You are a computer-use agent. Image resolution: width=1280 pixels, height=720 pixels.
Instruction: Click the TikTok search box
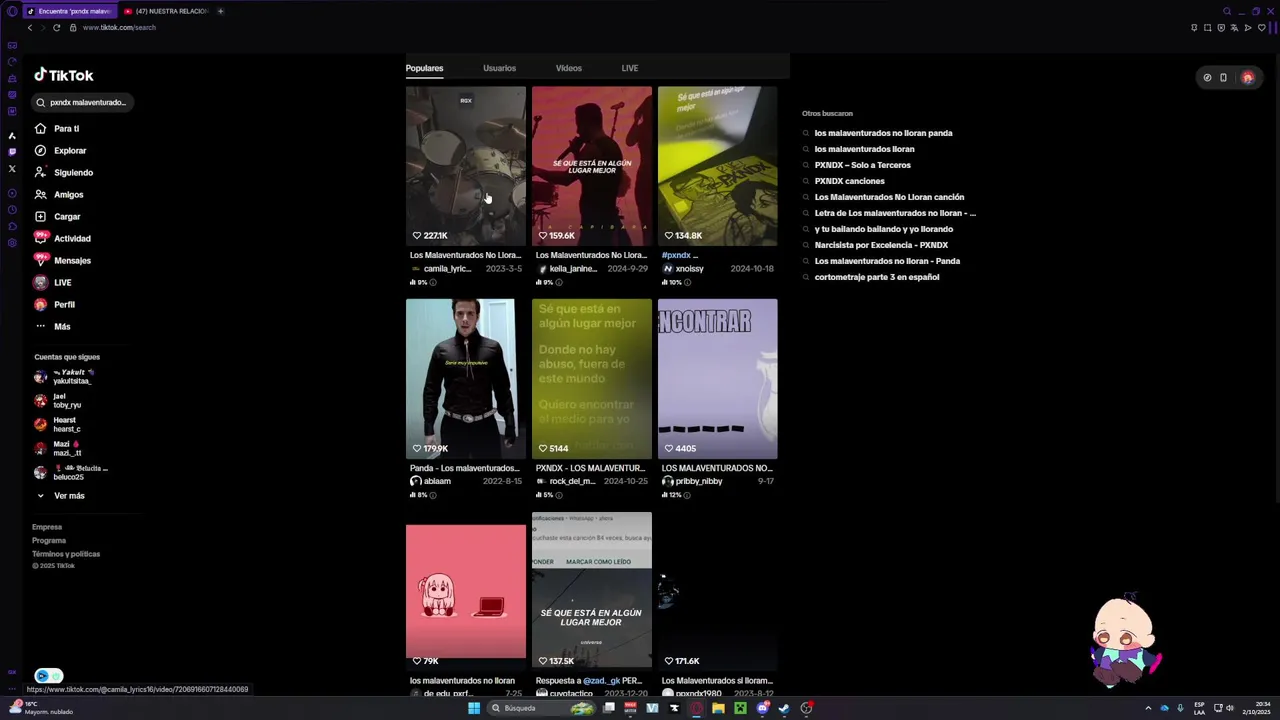click(82, 102)
